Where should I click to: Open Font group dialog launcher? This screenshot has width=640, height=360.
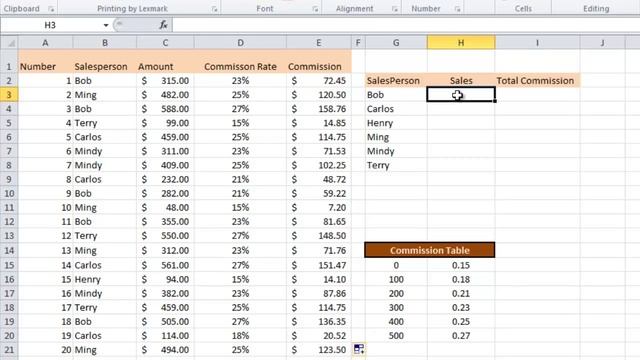click(x=315, y=9)
